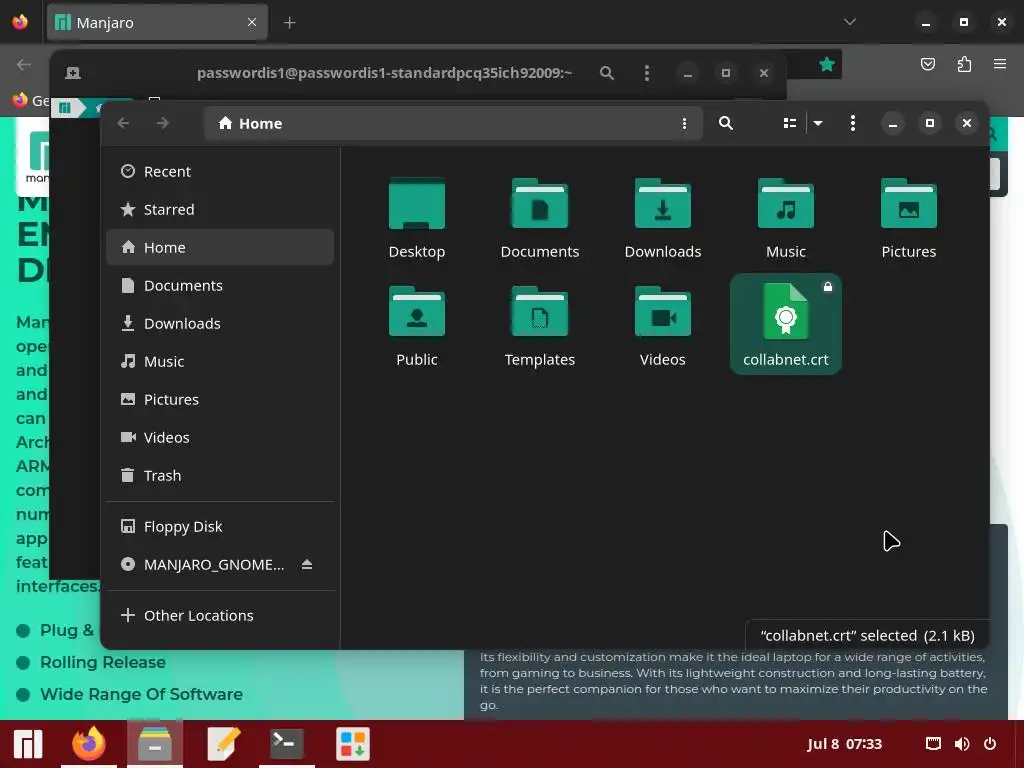The width and height of the screenshot is (1024, 768).
Task: Select Home in the sidebar
Action: tap(220, 248)
